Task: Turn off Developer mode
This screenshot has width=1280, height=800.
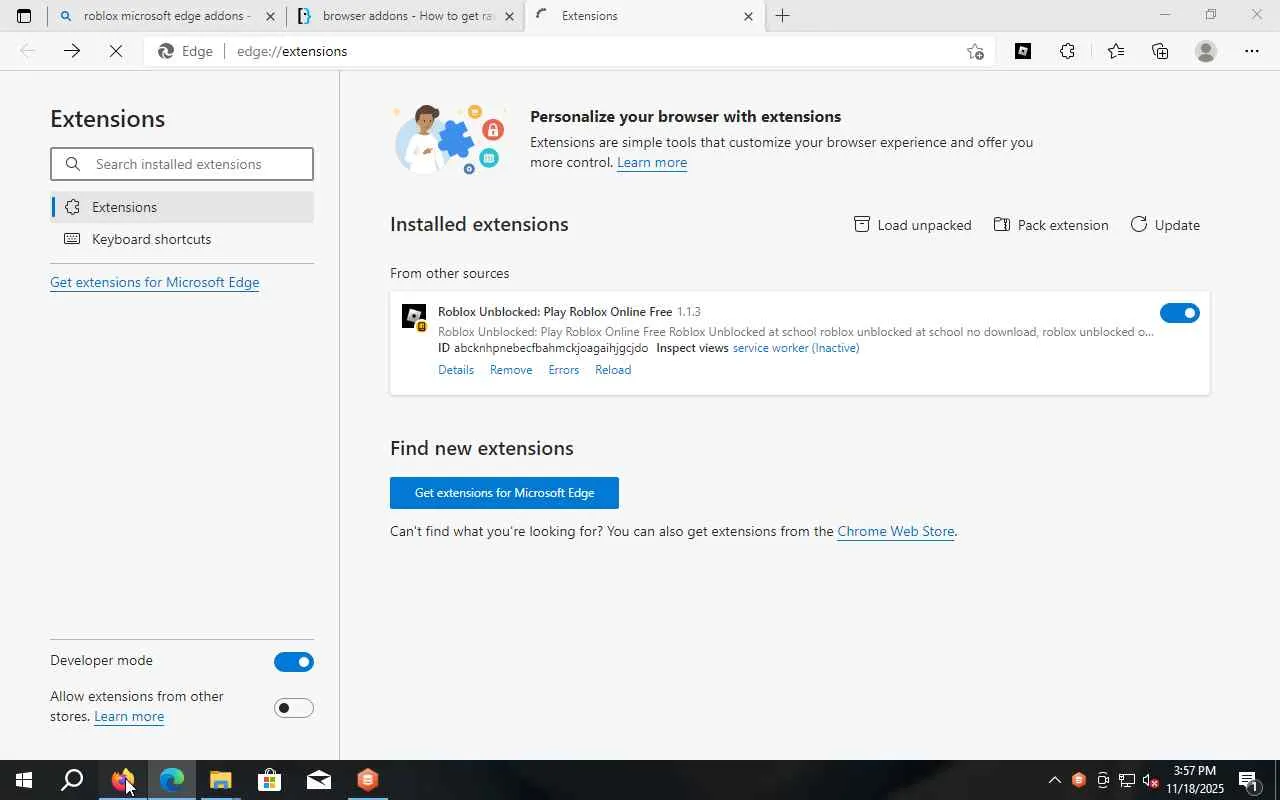Action: point(294,662)
